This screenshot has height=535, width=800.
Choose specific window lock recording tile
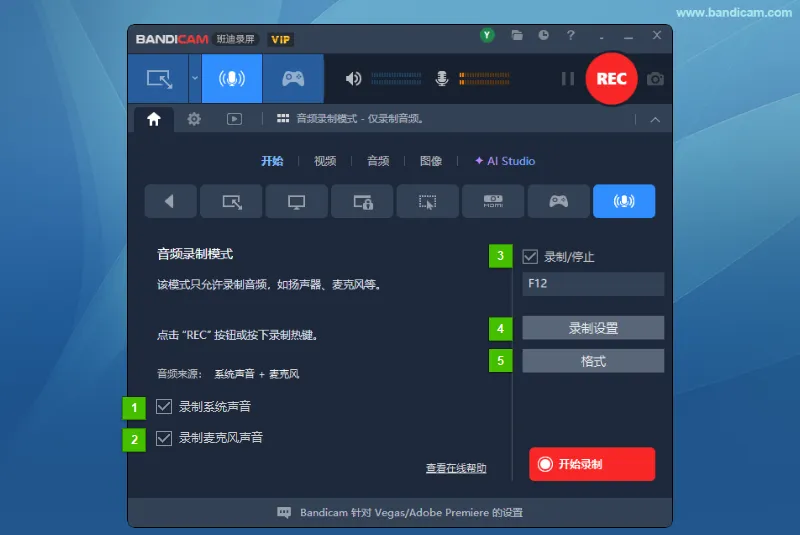pyautogui.click(x=362, y=201)
